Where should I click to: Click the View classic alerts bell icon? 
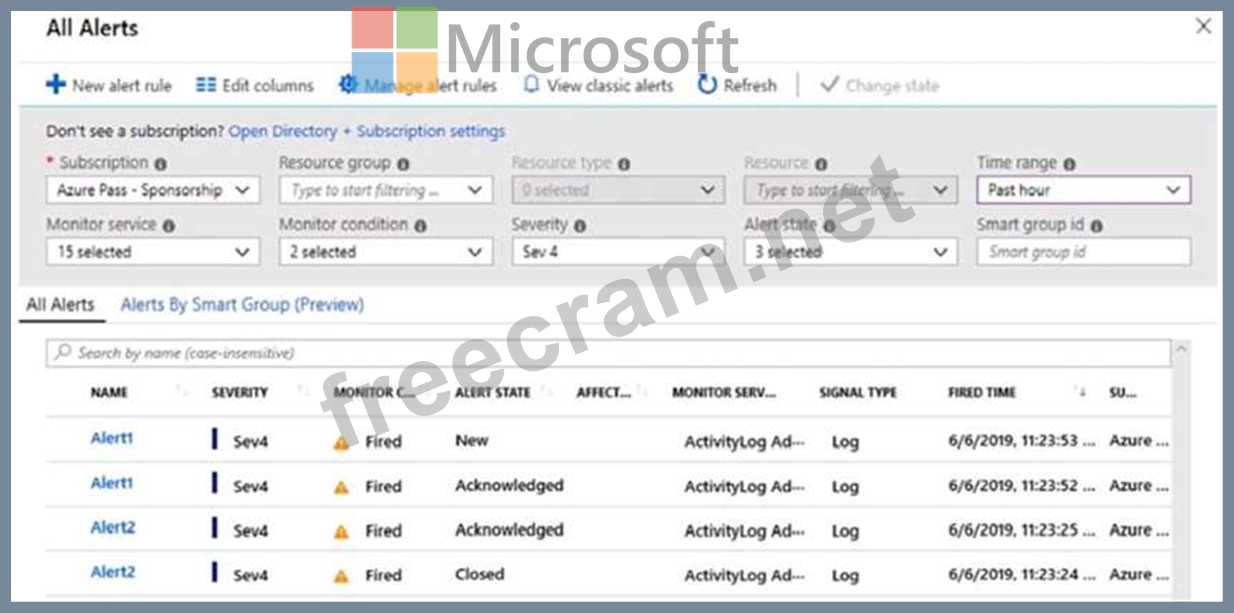pyautogui.click(x=532, y=85)
